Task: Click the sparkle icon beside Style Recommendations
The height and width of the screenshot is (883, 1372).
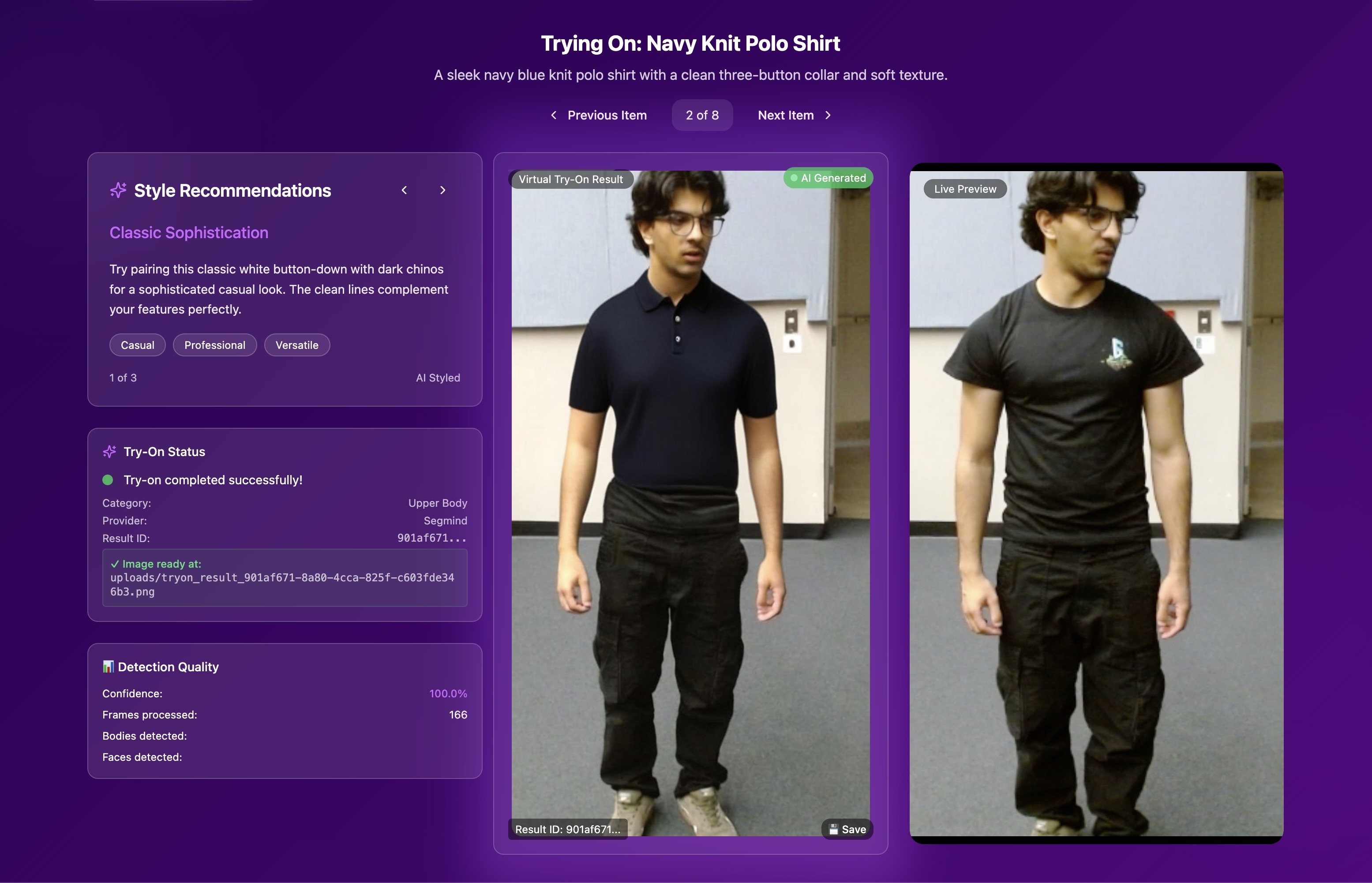Action: 118,191
